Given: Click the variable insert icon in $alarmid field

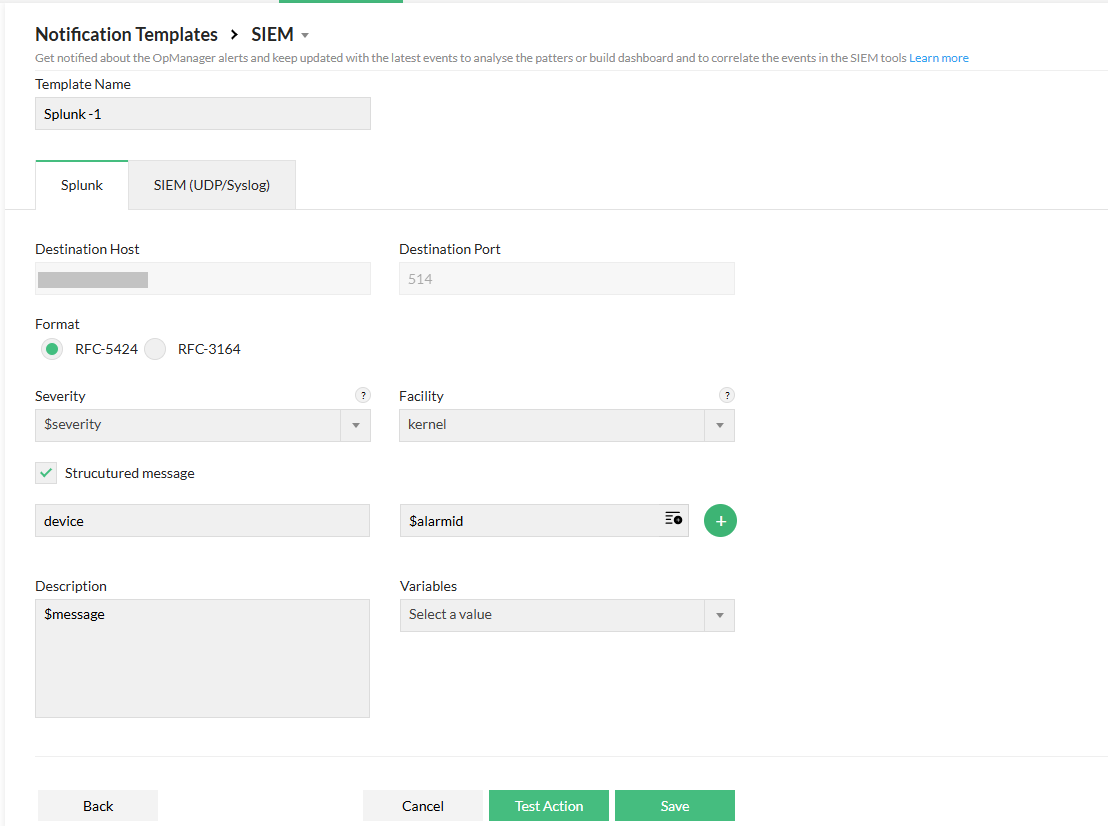Looking at the screenshot, I should pyautogui.click(x=673, y=520).
